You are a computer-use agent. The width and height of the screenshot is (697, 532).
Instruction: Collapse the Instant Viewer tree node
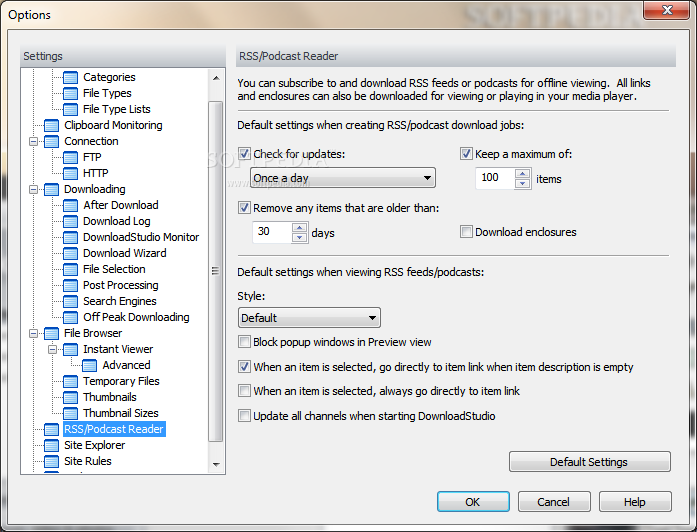click(x=52, y=349)
